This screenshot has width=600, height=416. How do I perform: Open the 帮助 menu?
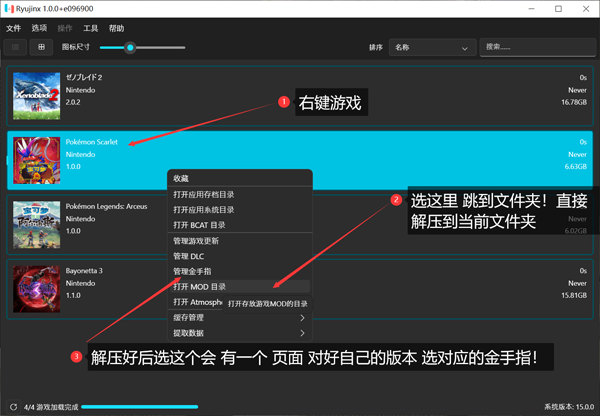[x=116, y=28]
